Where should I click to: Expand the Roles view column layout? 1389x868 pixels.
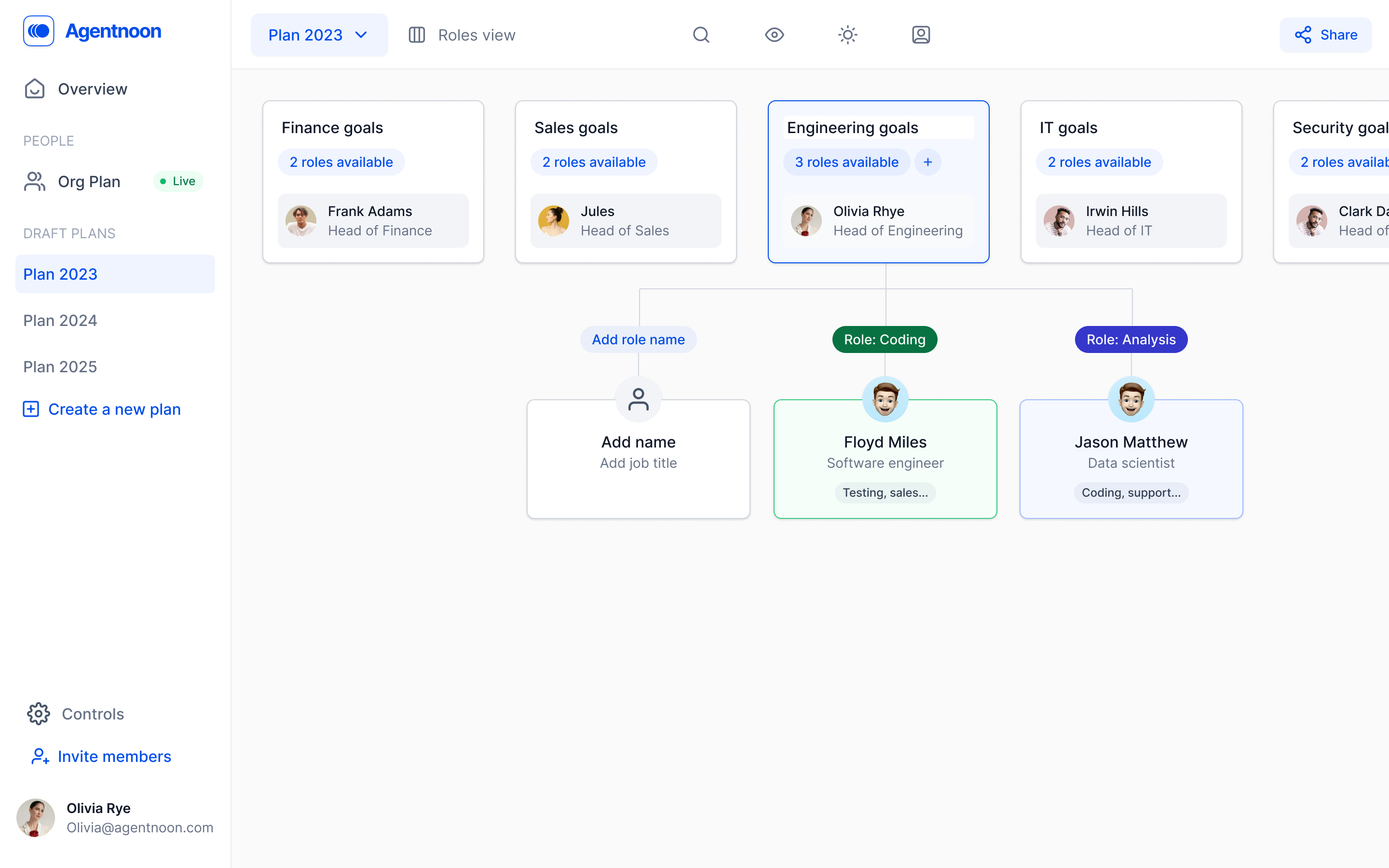[417, 35]
